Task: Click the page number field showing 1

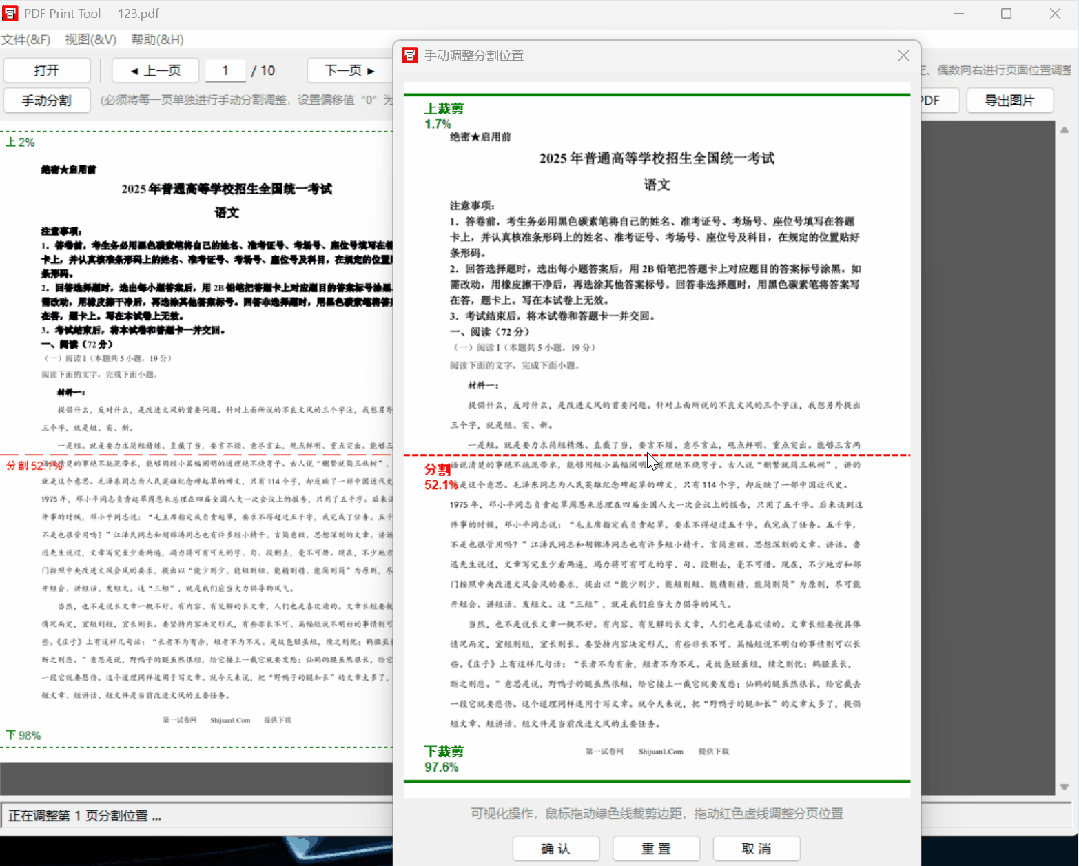Action: coord(225,70)
